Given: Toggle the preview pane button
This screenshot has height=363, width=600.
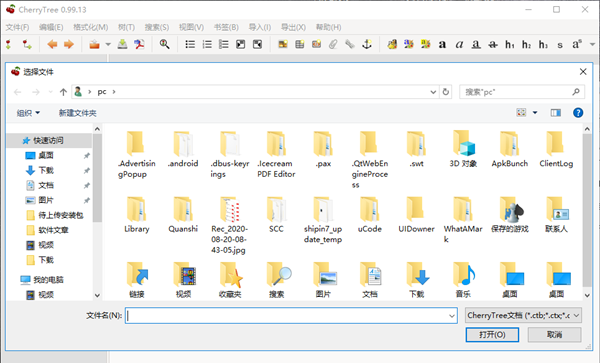Looking at the screenshot, I should 556,112.
